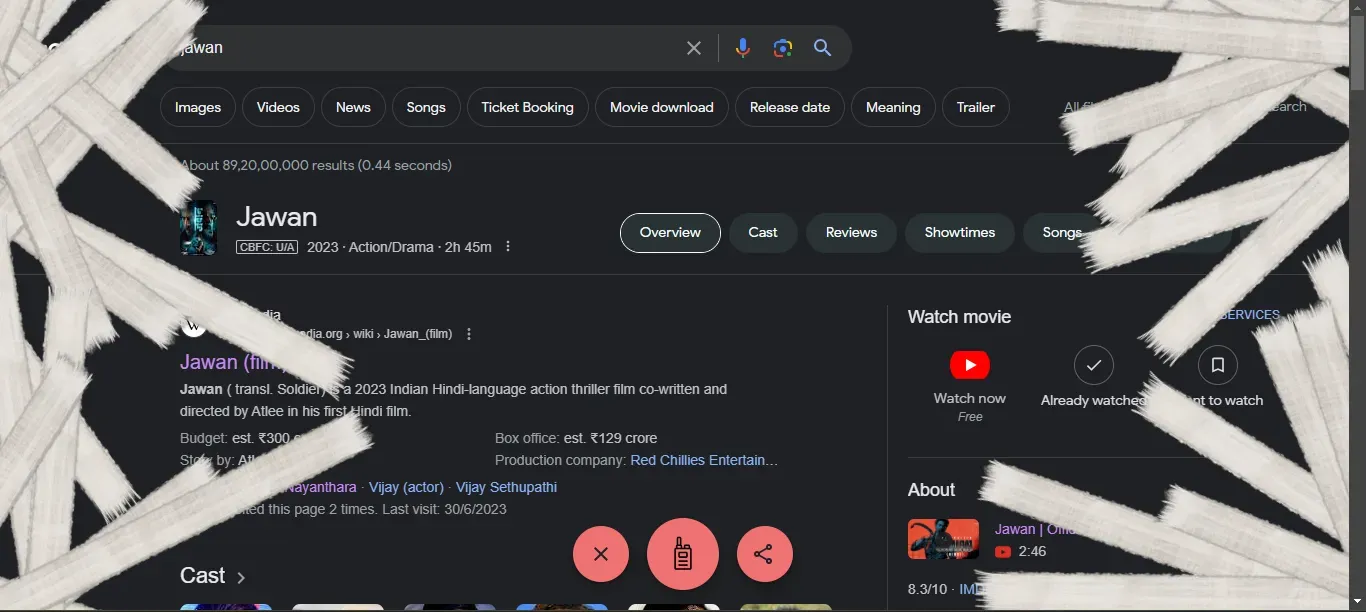Click the Jawan movie poster thumbnail
Image resolution: width=1366 pixels, height=612 pixels.
pyautogui.click(x=198, y=228)
